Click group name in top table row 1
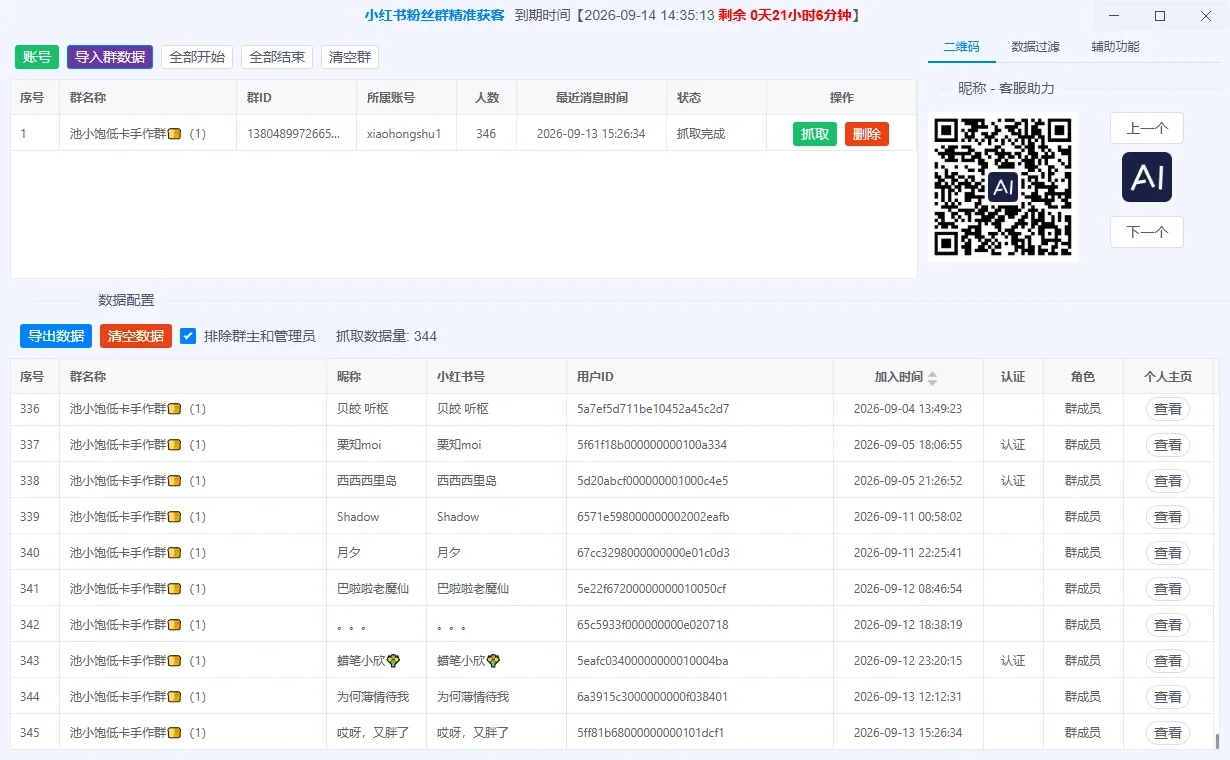 (x=138, y=134)
